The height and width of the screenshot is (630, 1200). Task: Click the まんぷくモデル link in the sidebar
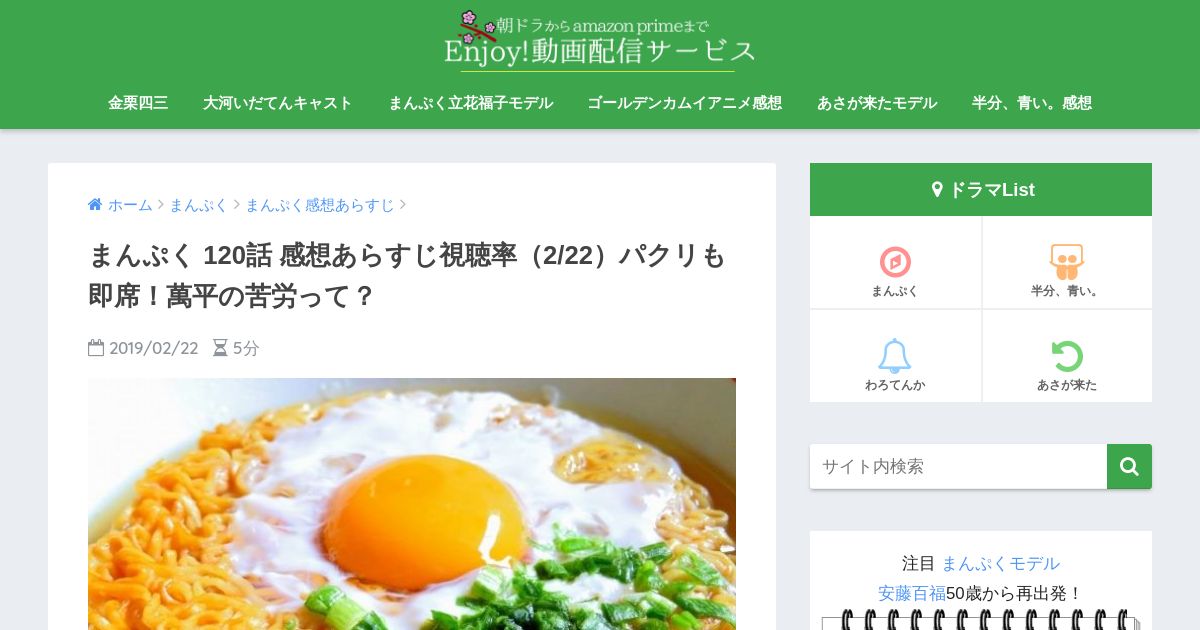click(x=1000, y=563)
